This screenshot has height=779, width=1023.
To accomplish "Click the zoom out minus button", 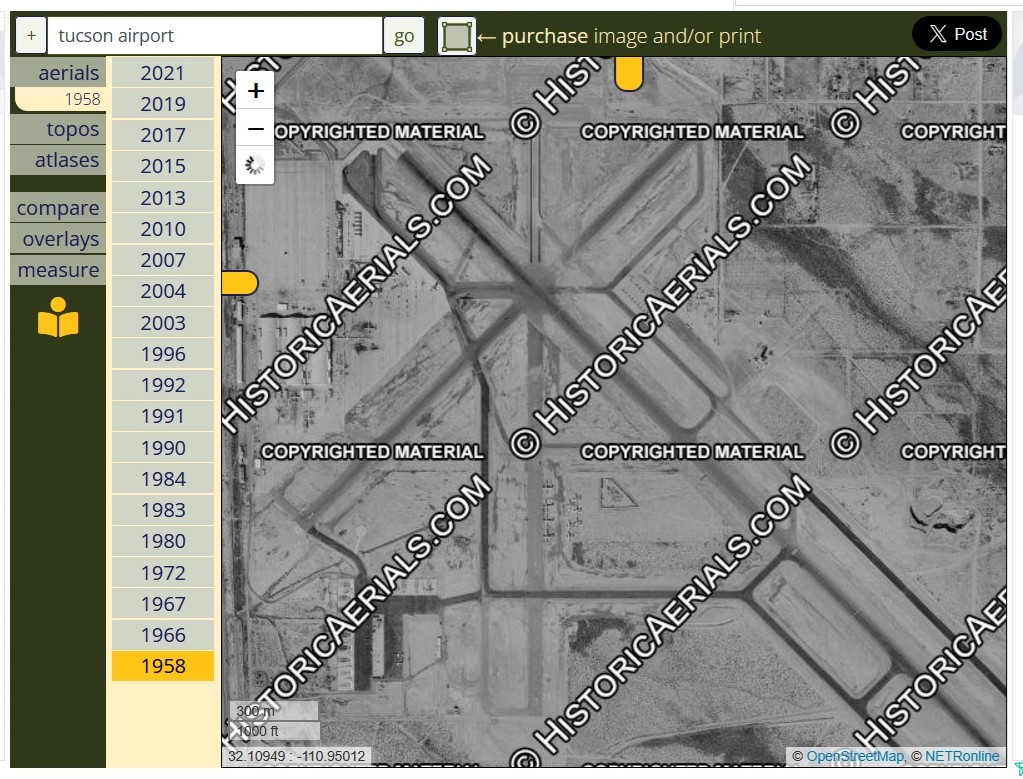I will tap(255, 129).
